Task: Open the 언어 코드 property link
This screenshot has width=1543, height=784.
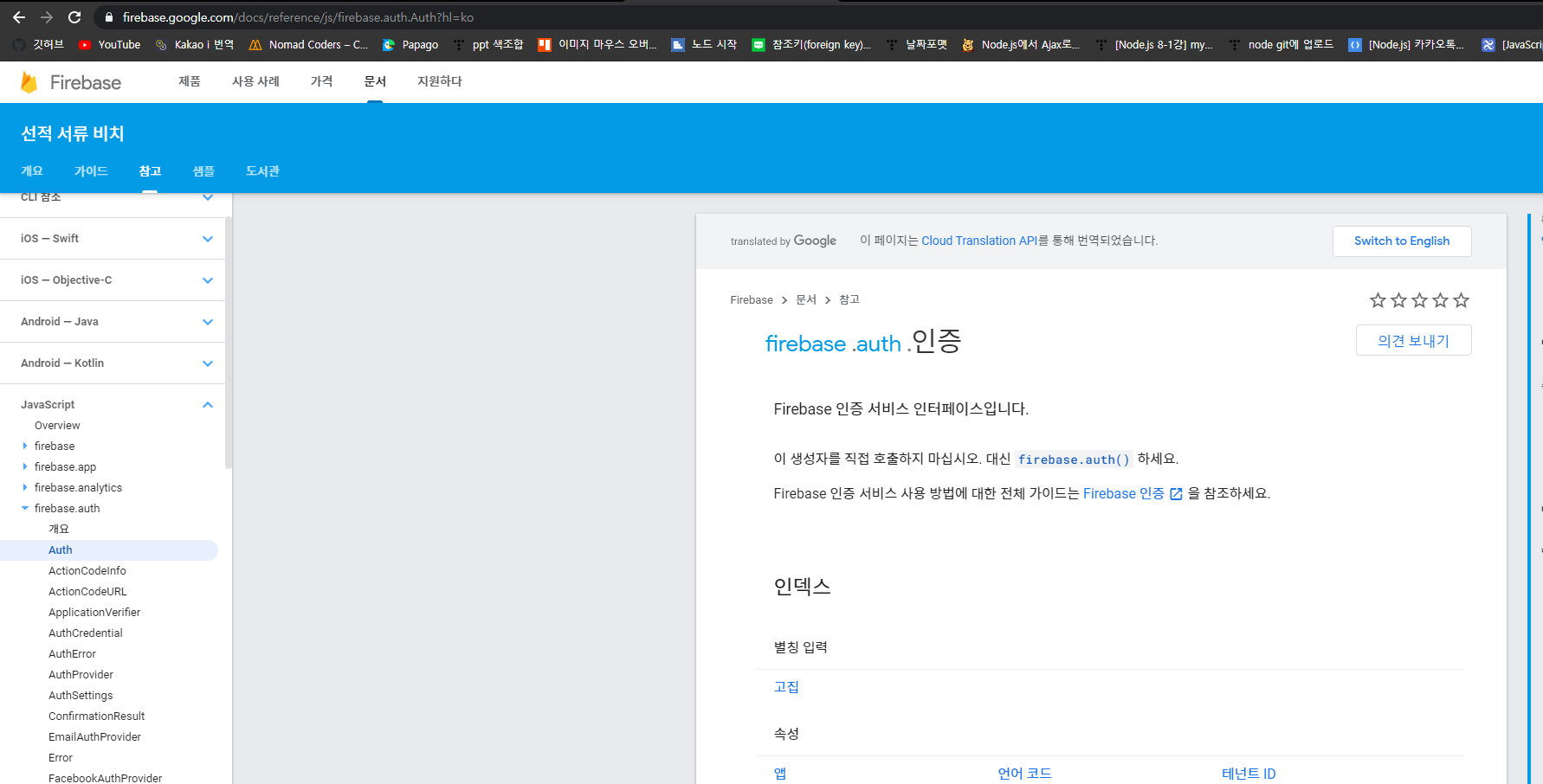Action: tap(1024, 774)
